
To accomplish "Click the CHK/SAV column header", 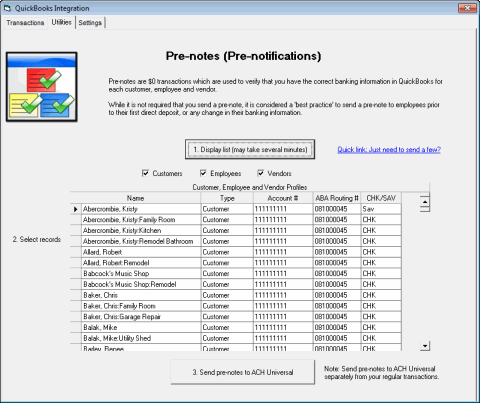I will [381, 198].
